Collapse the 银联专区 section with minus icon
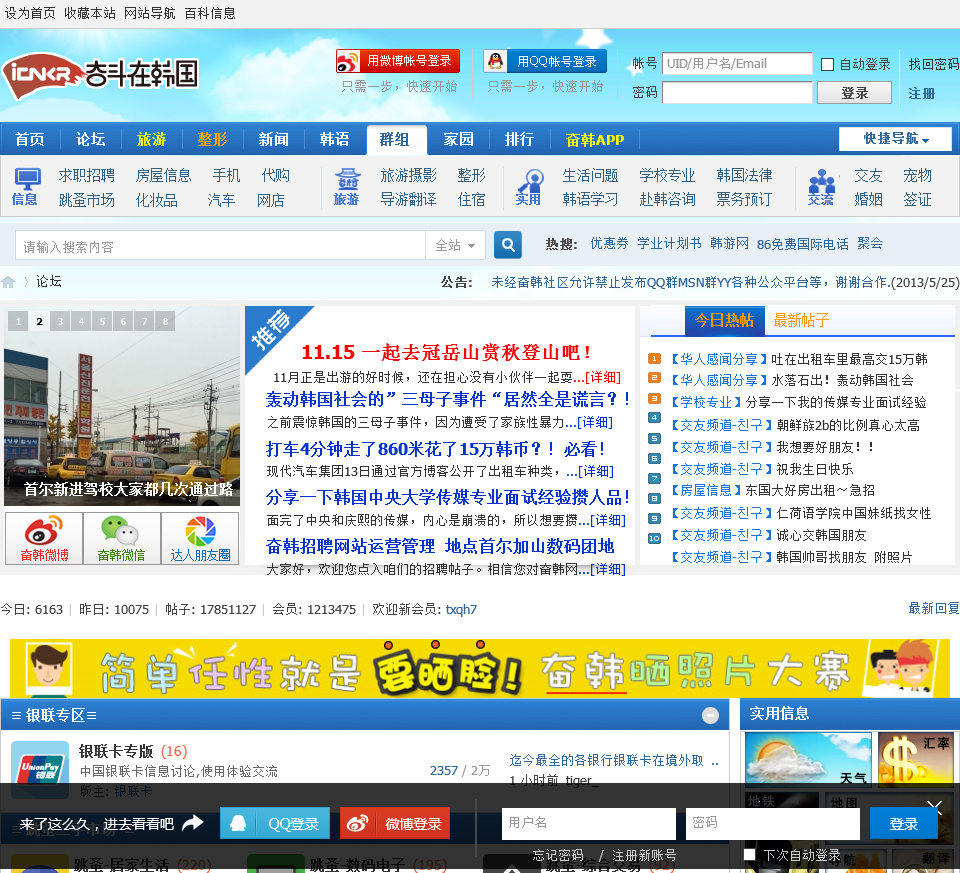960x873 pixels. pos(710,715)
